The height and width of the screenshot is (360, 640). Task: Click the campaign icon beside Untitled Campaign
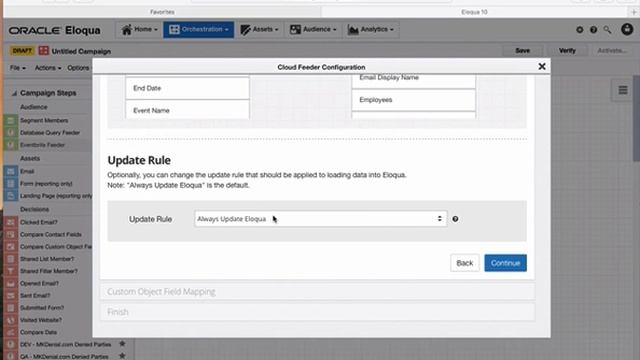pos(43,51)
